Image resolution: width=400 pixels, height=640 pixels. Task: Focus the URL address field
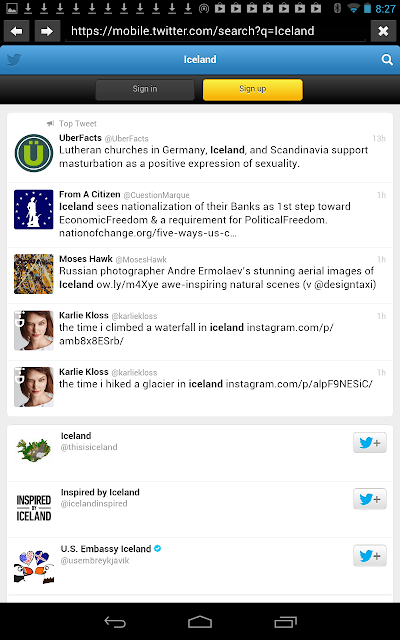pos(215,31)
